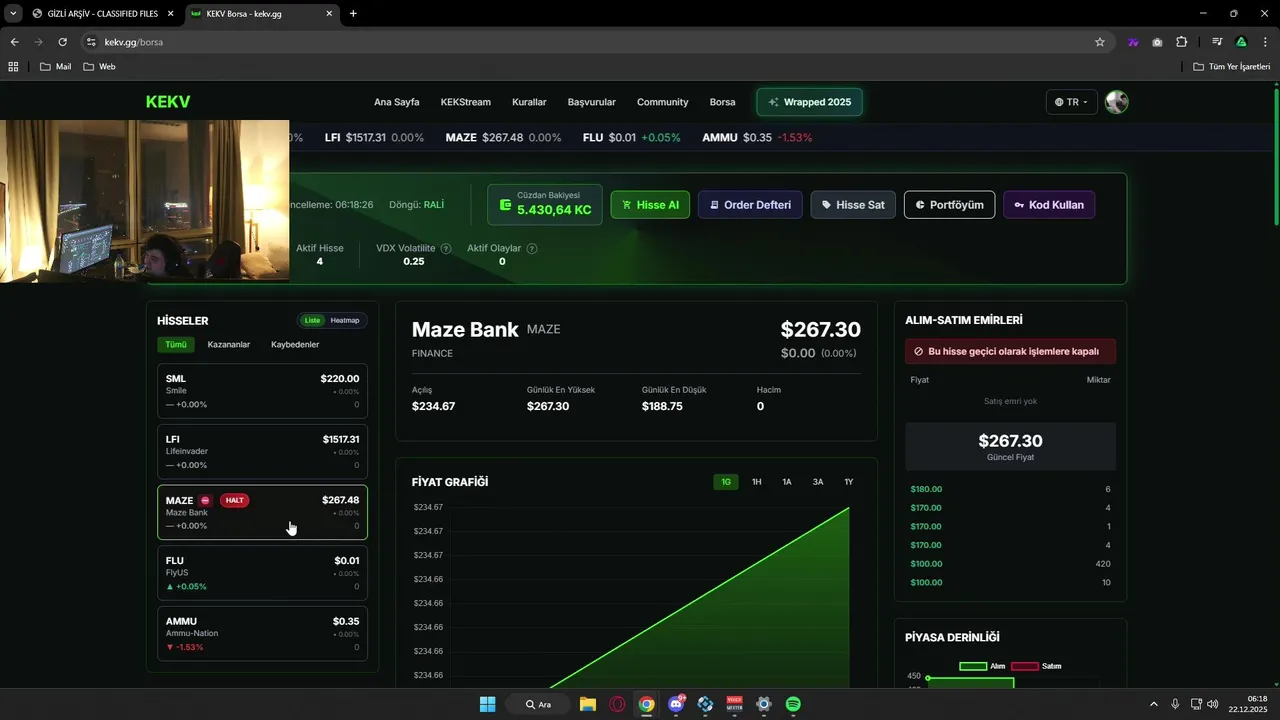
Task: Open the Chrome apps grid icon
Action: [13, 66]
